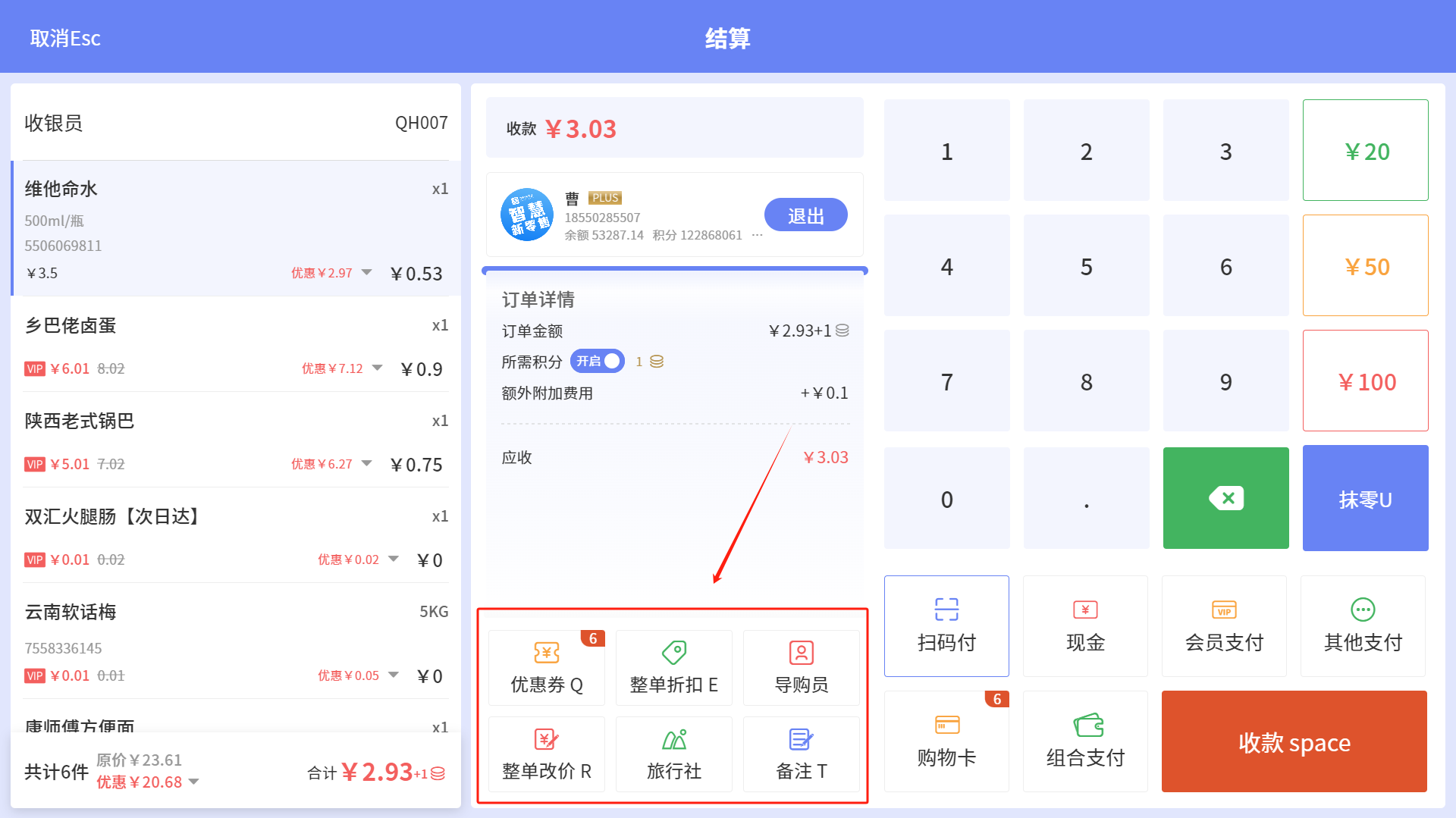The image size is (1456, 818).
Task: Tap keypad digit 2
Action: pos(1086,150)
